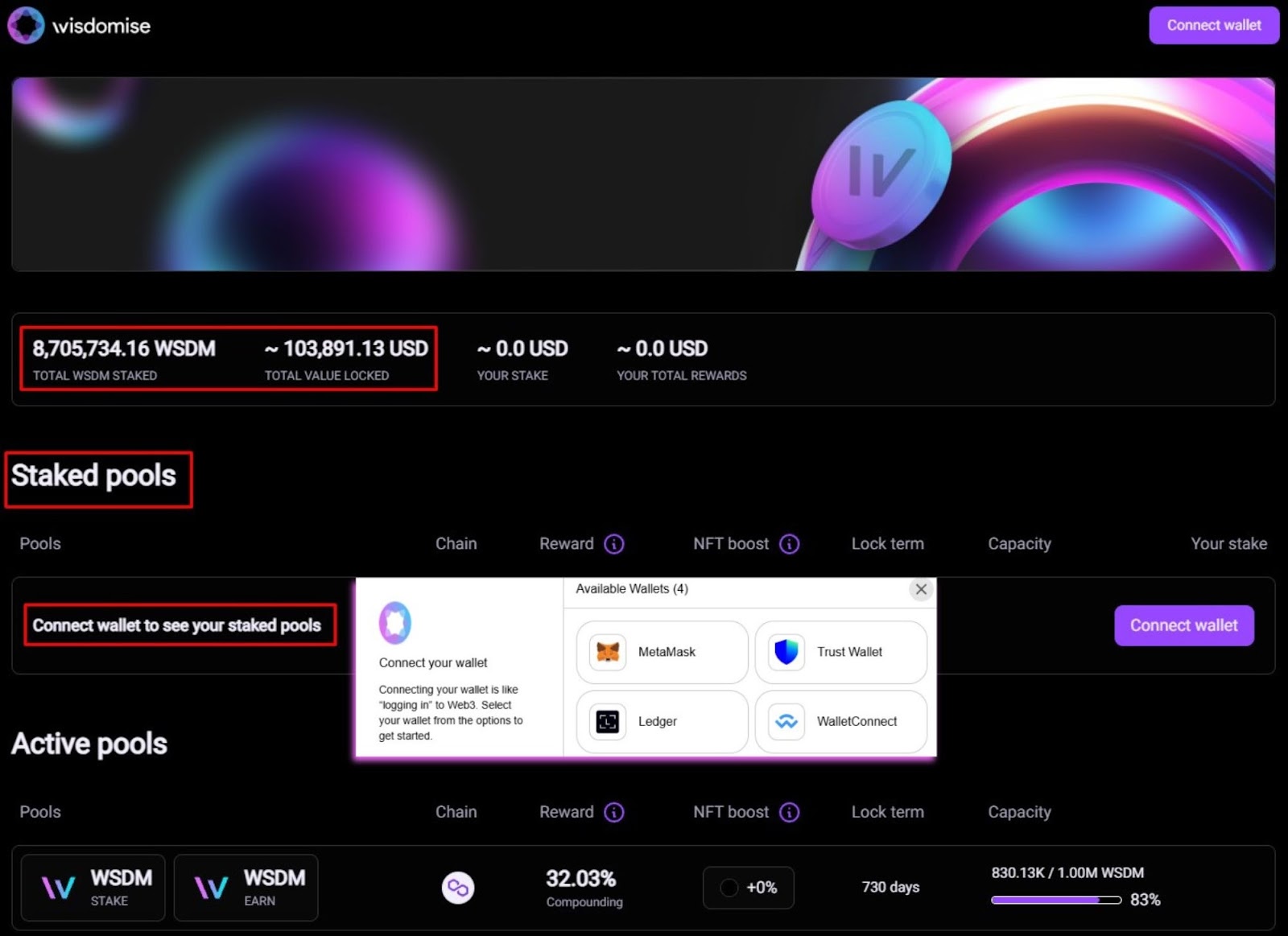
Task: Click the WalletConnect wave icon
Action: click(786, 721)
